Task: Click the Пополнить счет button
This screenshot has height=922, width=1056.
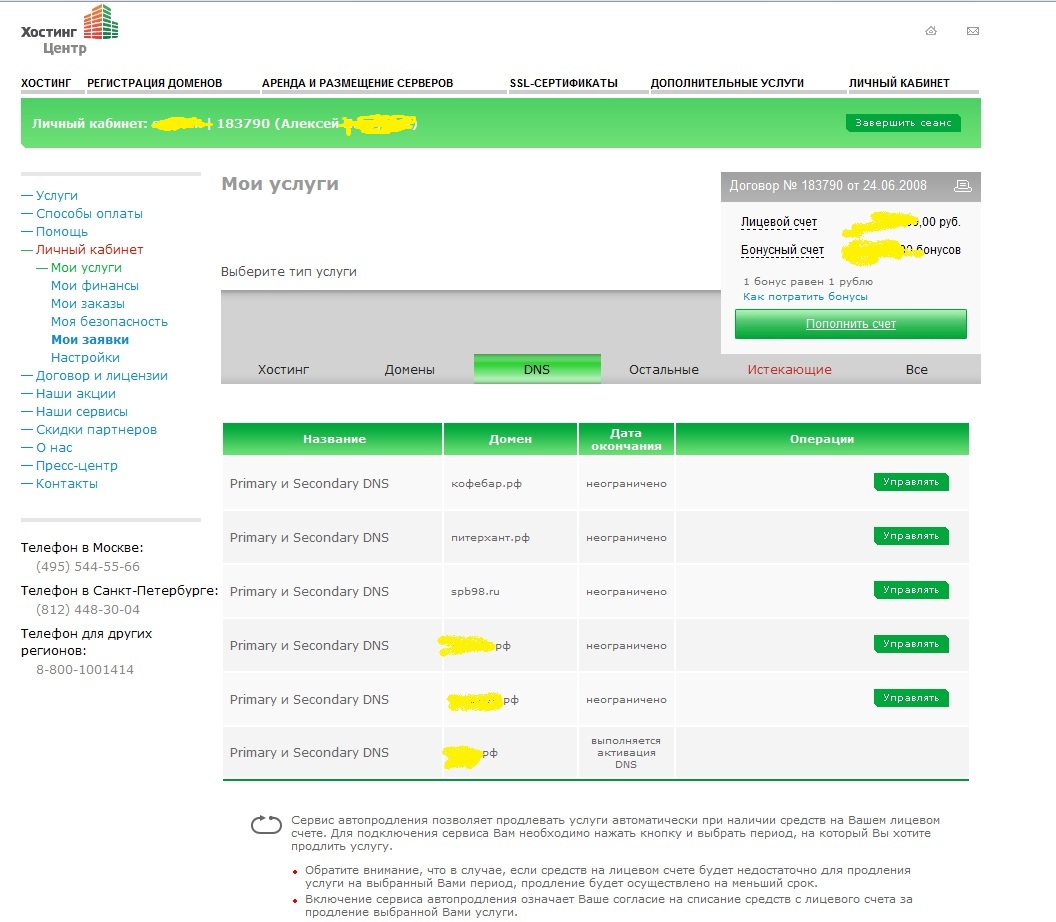Action: [850, 324]
